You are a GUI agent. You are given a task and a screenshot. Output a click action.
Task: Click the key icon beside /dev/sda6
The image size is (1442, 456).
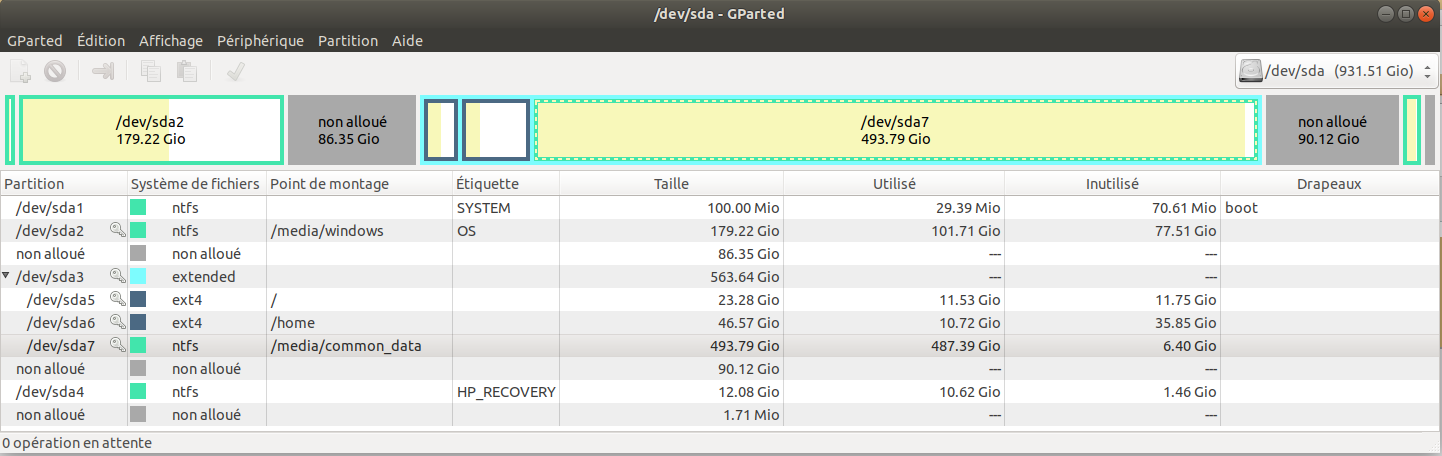[117, 322]
